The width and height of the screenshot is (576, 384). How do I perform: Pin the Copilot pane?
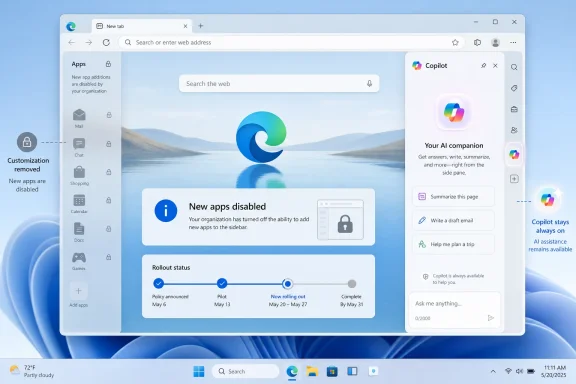tap(483, 65)
